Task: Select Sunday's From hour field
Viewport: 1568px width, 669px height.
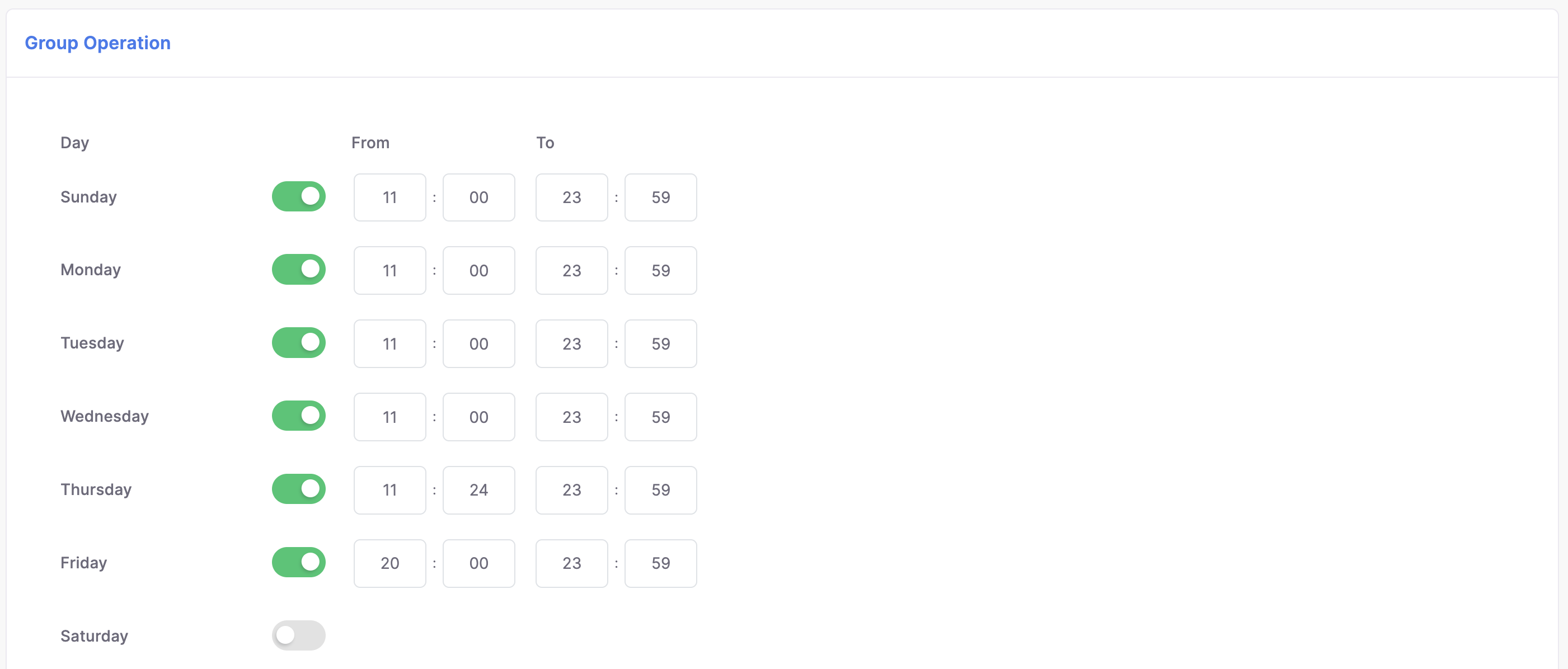Action: 389,197
